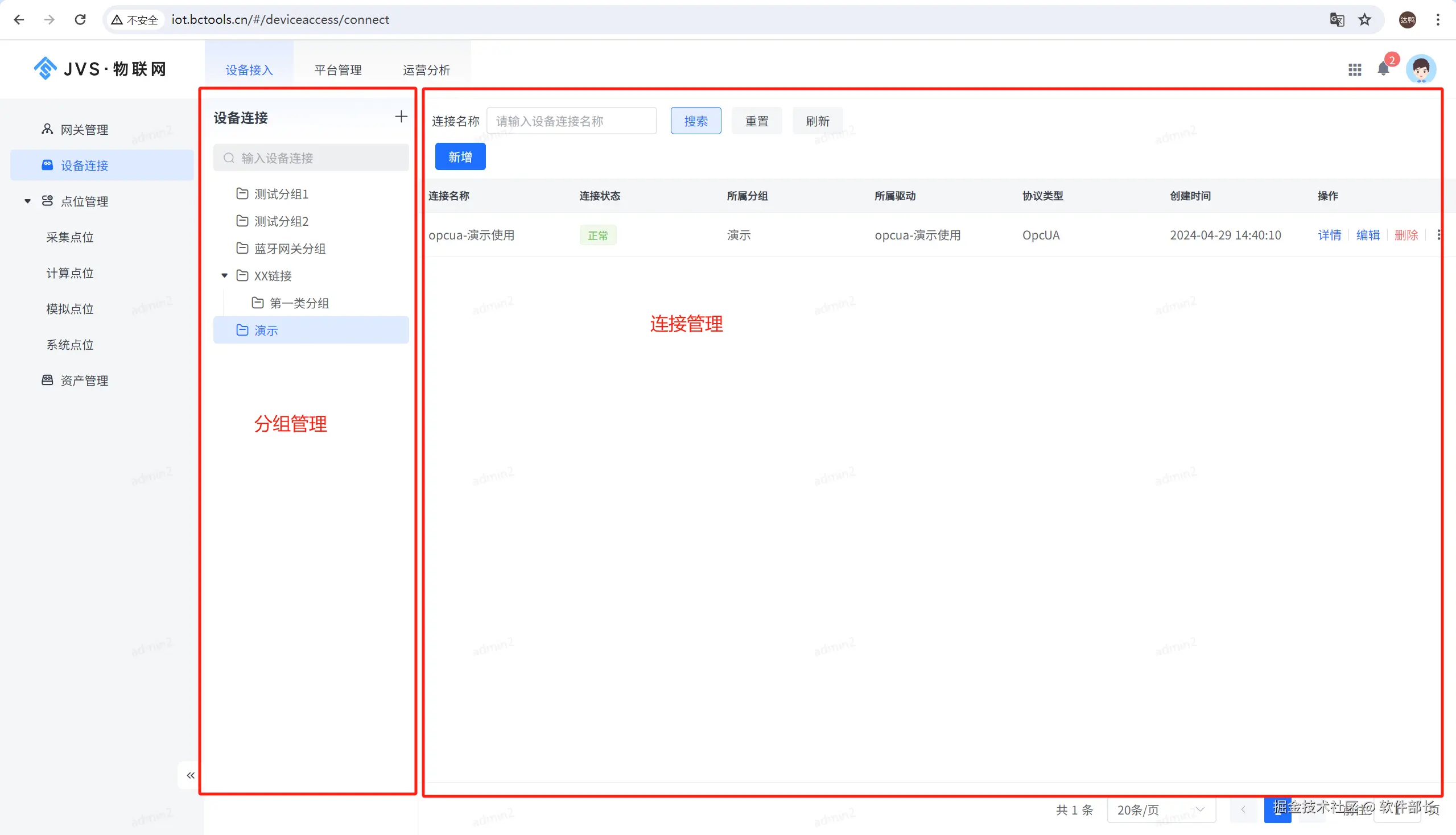Collapse the sidebar with double-chevron icon

(x=191, y=775)
